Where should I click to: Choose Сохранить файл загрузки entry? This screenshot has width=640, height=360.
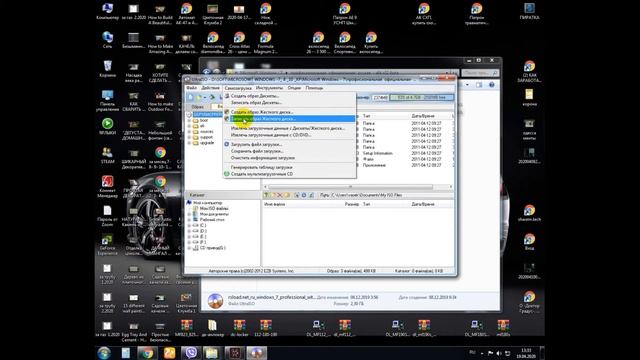click(x=289, y=151)
